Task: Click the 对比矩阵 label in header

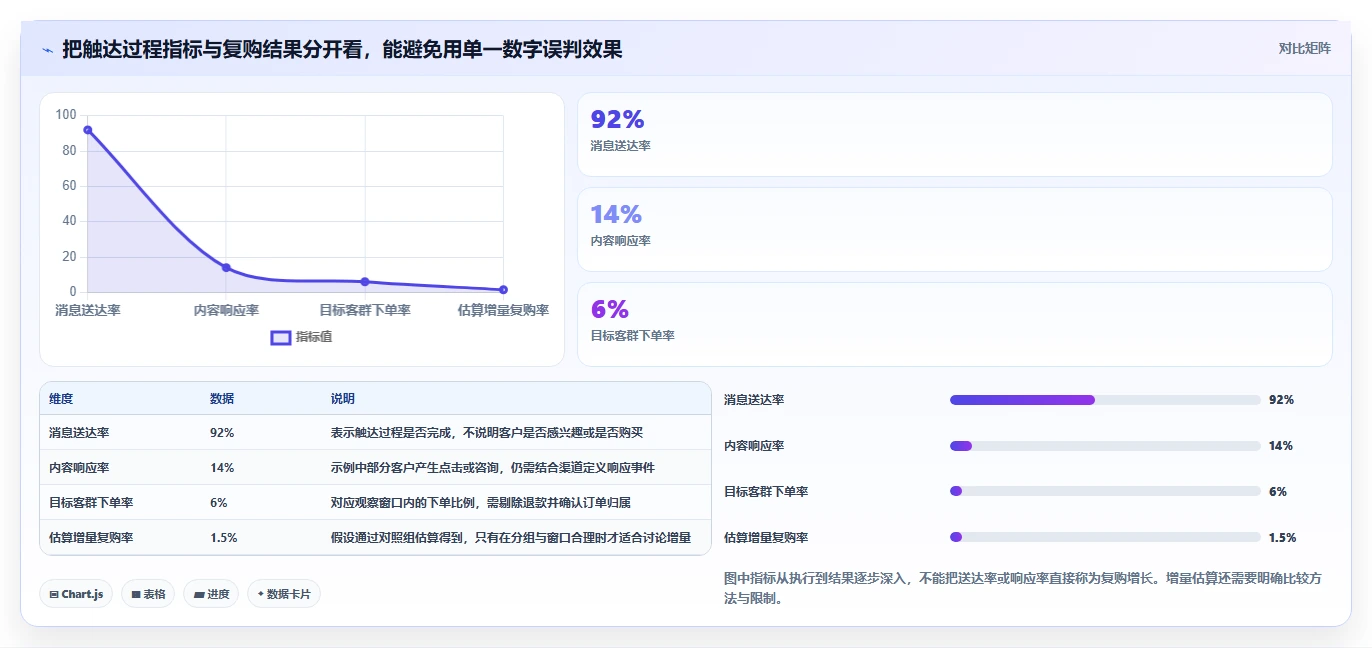Action: (x=1304, y=48)
